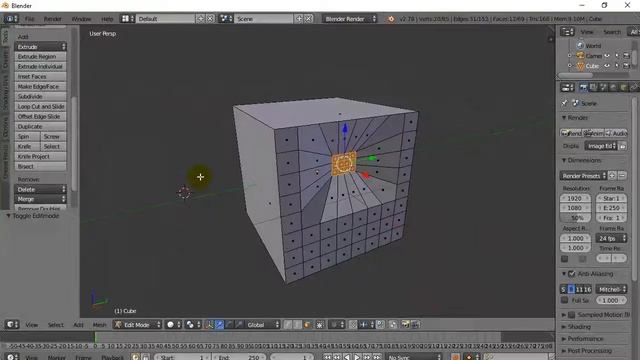Add a render preset with plus icon
The width and height of the screenshot is (640, 360).
click(612, 176)
